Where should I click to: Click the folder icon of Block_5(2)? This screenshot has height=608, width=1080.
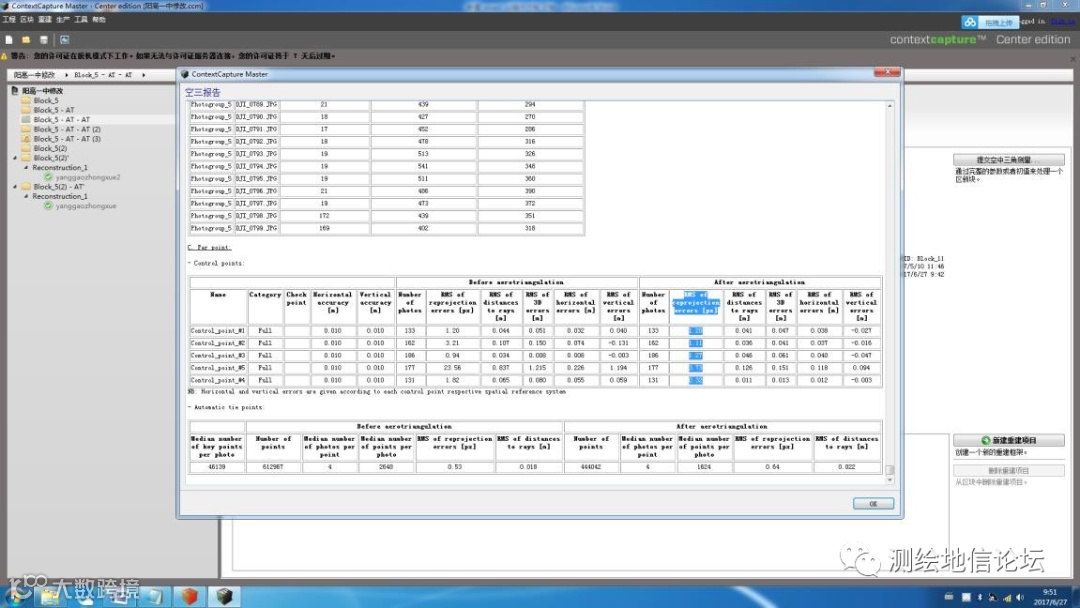pos(26,149)
